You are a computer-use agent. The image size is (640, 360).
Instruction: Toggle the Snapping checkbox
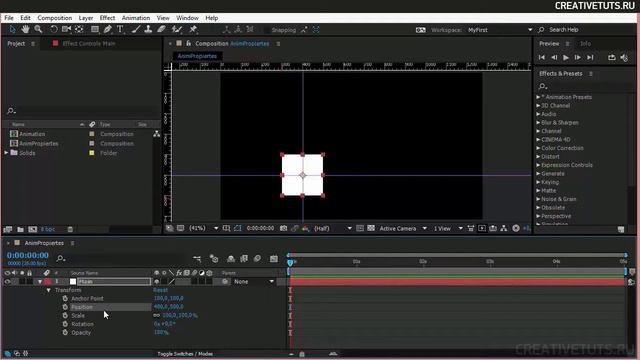click(x=267, y=30)
